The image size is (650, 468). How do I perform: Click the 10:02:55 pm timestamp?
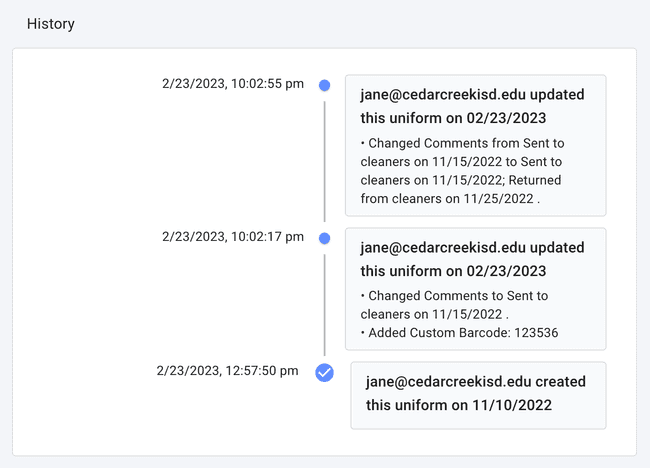(233, 84)
